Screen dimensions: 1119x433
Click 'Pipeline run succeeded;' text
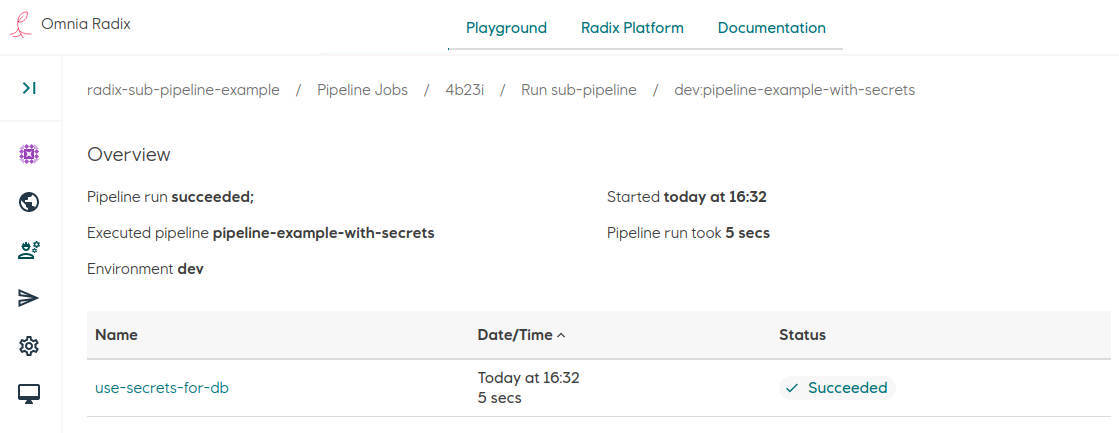click(x=171, y=197)
